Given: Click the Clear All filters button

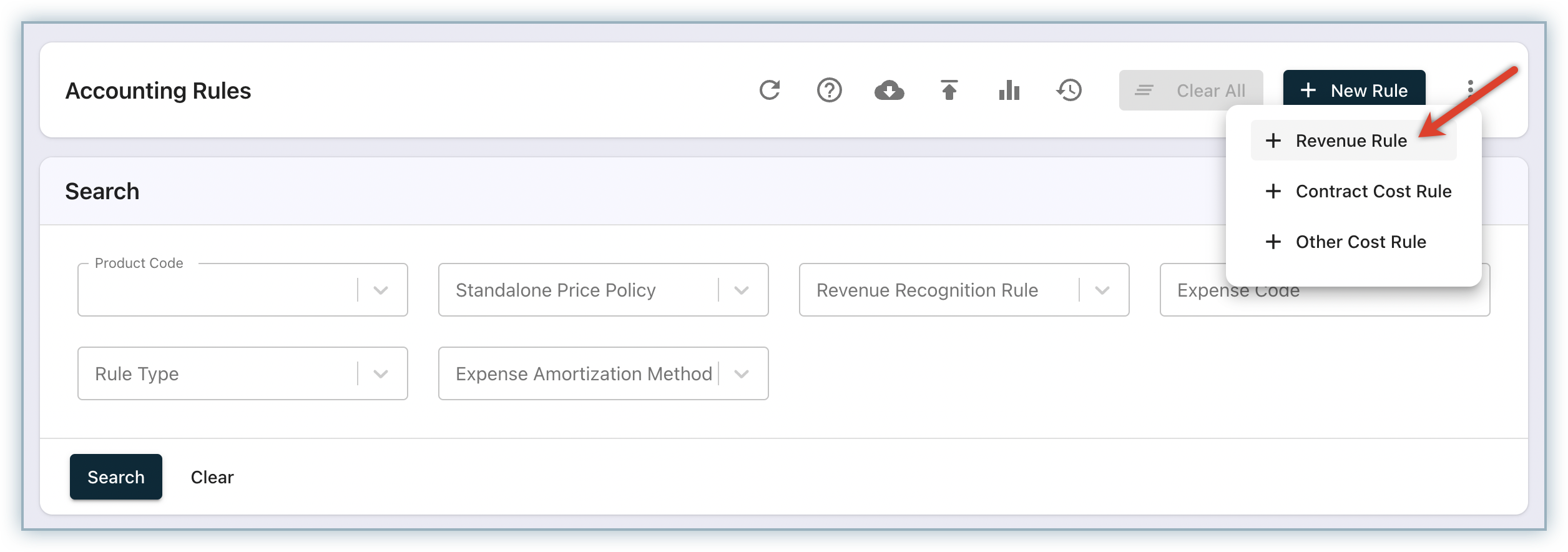Looking at the screenshot, I should (x=1190, y=91).
